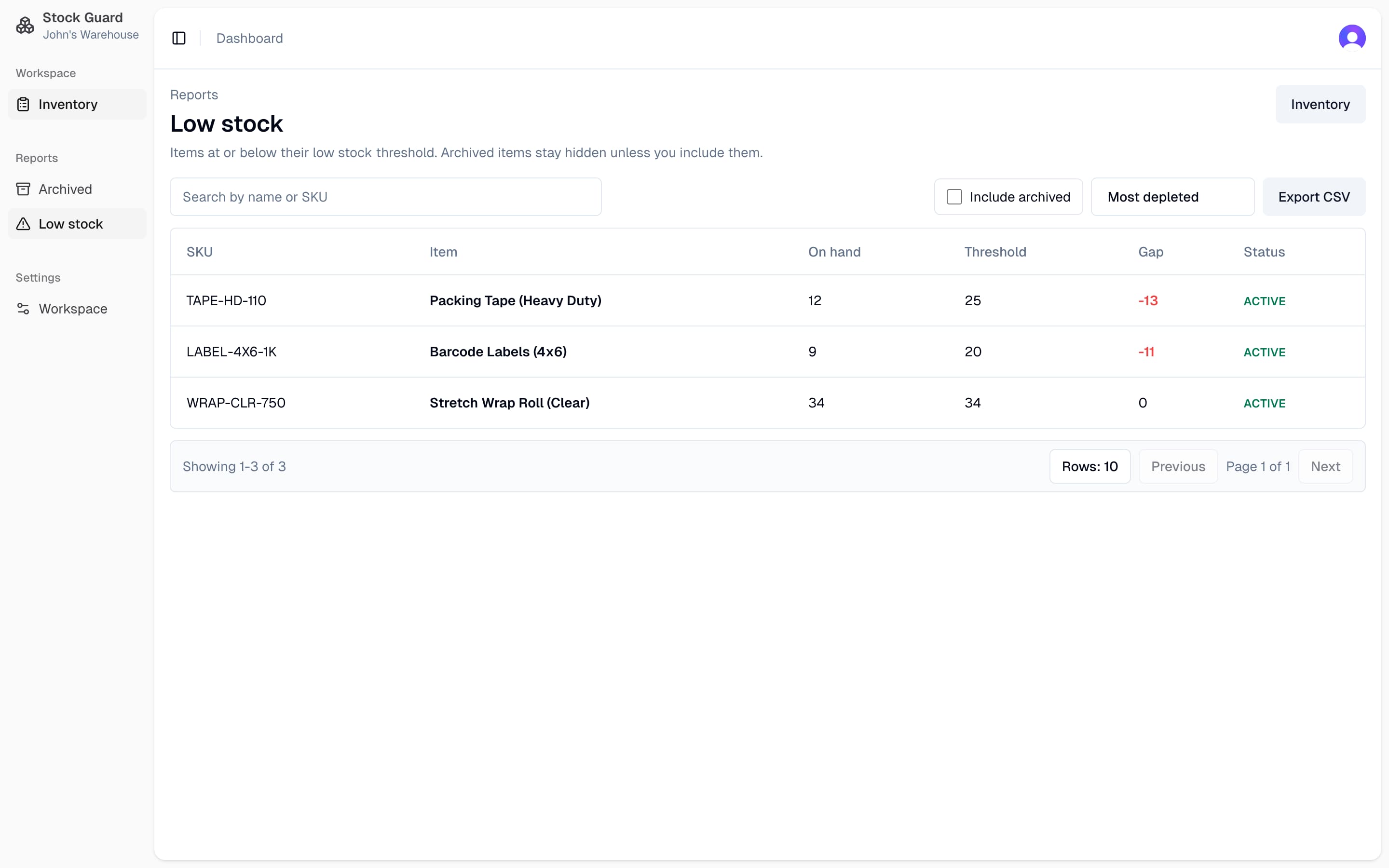The height and width of the screenshot is (868, 1389).
Task: Enable the Include archived checkbox
Action: (954, 197)
